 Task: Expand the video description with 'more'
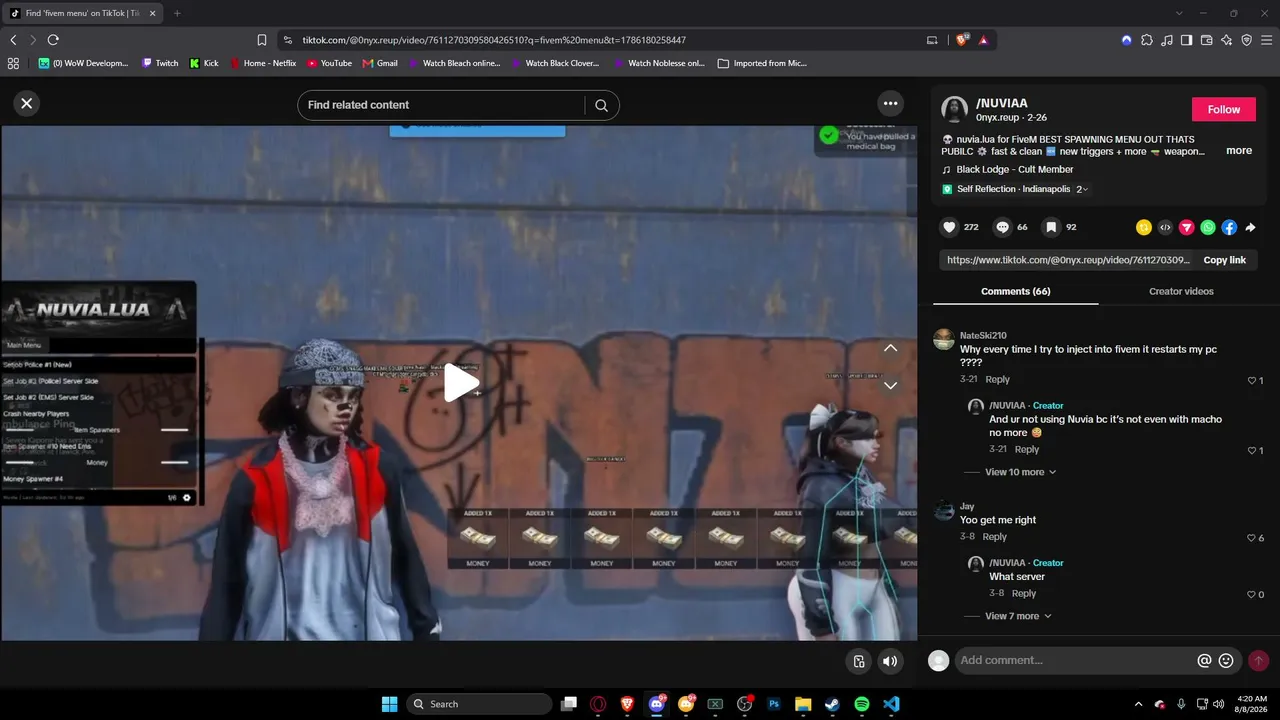[1239, 150]
